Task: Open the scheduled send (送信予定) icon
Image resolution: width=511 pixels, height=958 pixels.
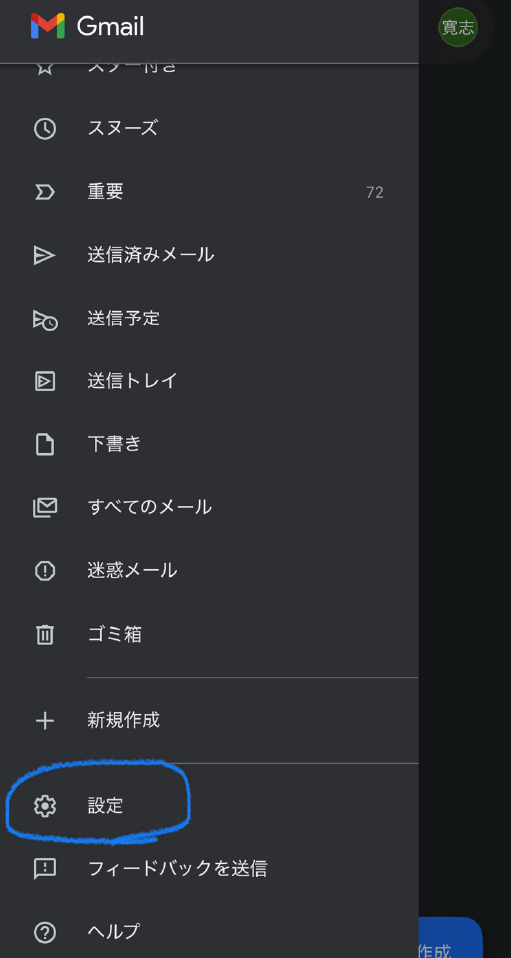Action: (45, 319)
